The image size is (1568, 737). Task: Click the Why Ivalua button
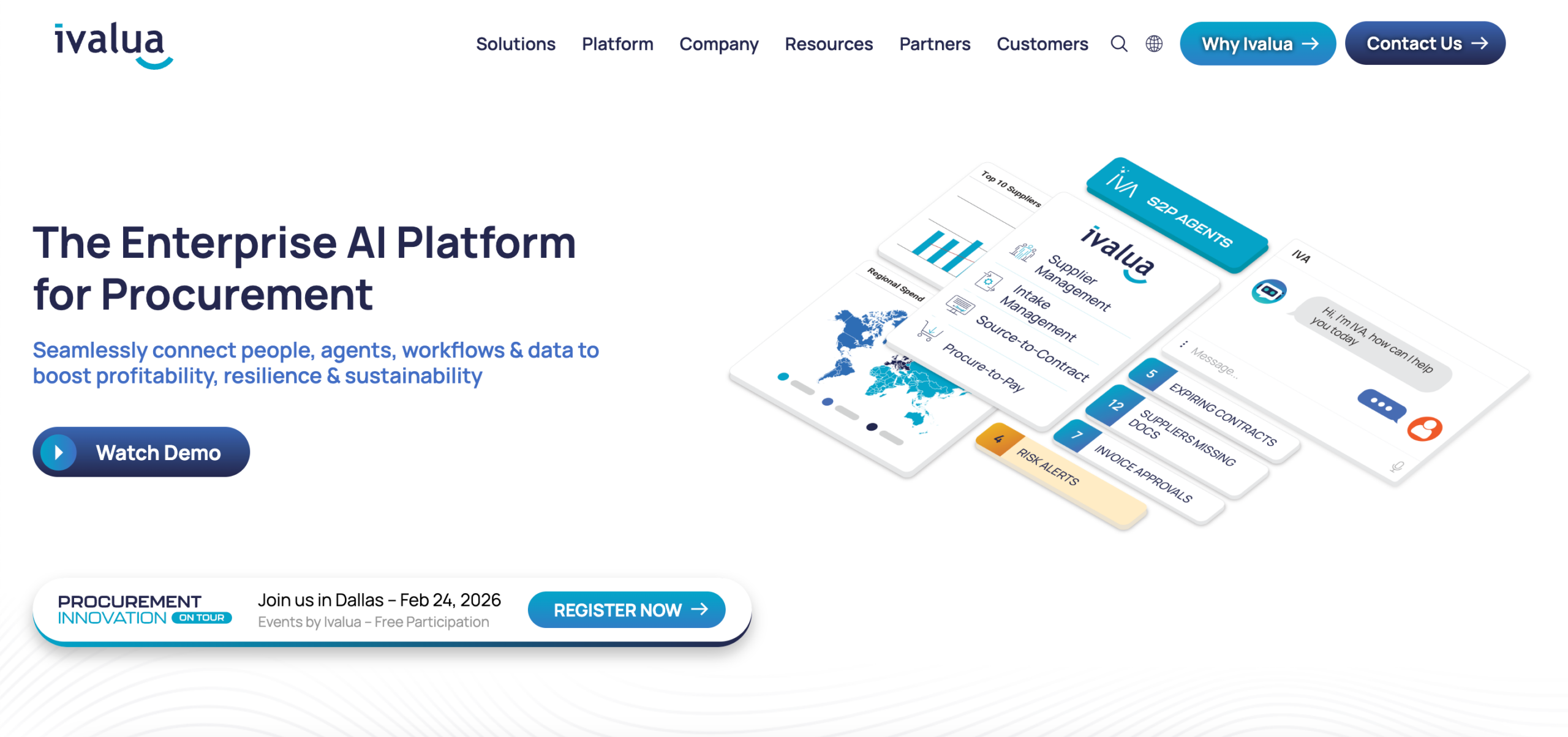(1257, 43)
